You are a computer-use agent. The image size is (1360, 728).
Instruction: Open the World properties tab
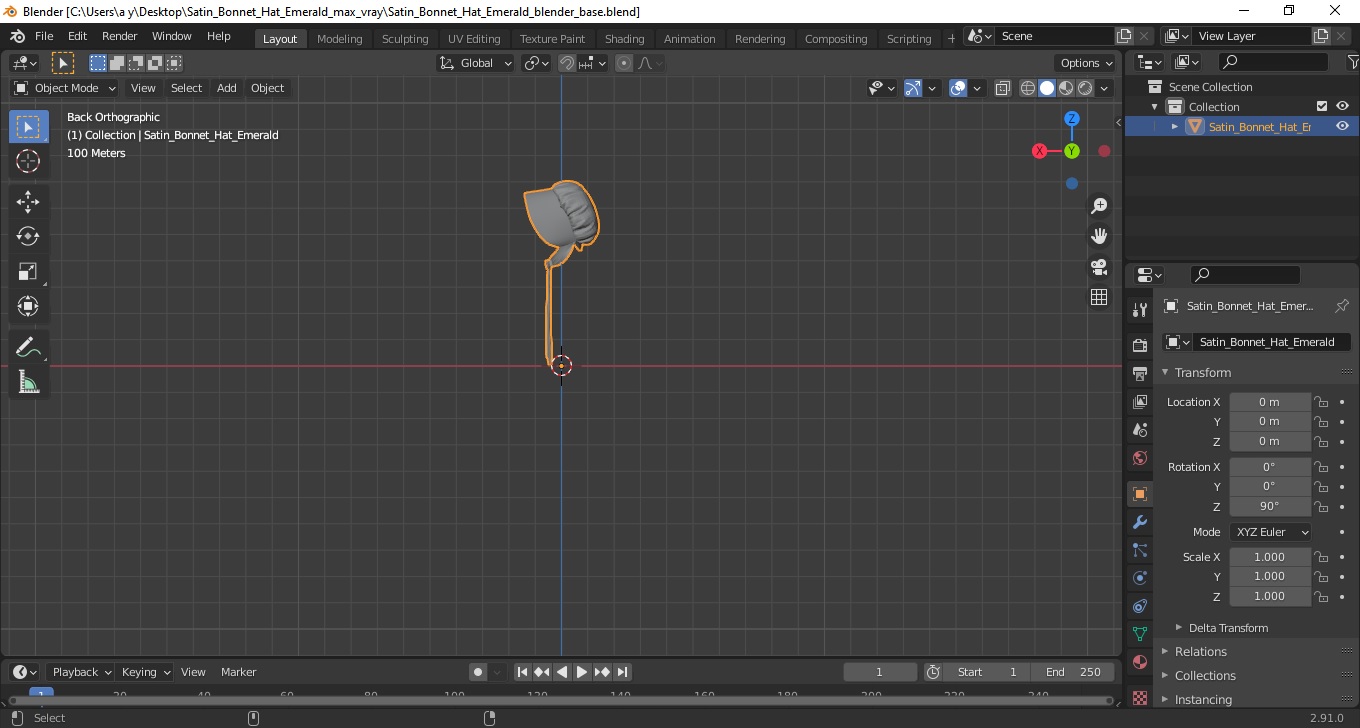[1139, 457]
